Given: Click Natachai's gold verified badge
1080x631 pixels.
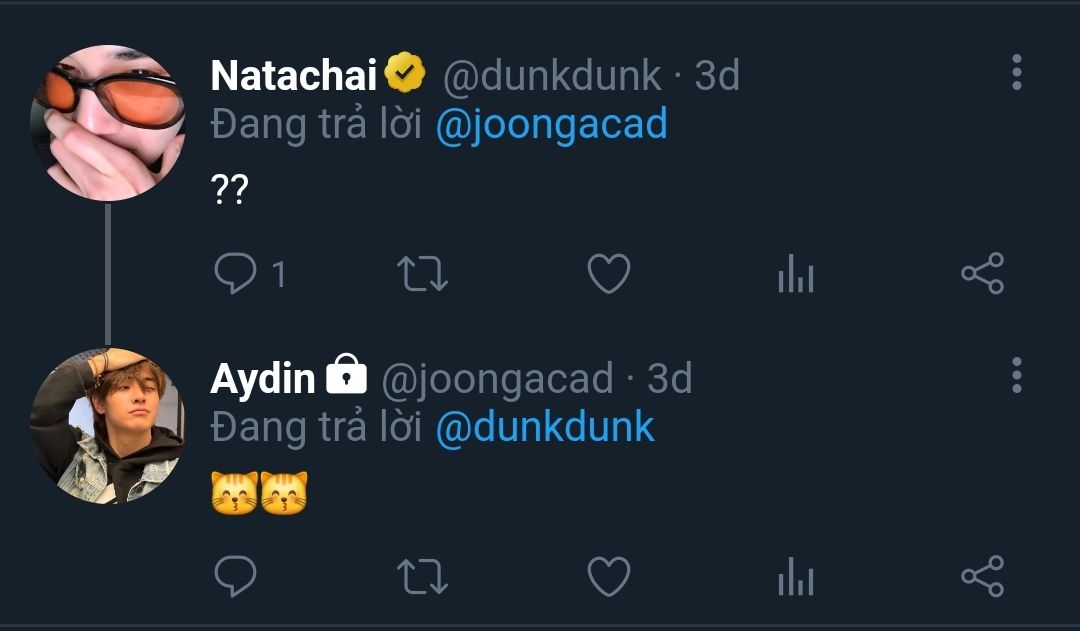Looking at the screenshot, I should pos(405,73).
